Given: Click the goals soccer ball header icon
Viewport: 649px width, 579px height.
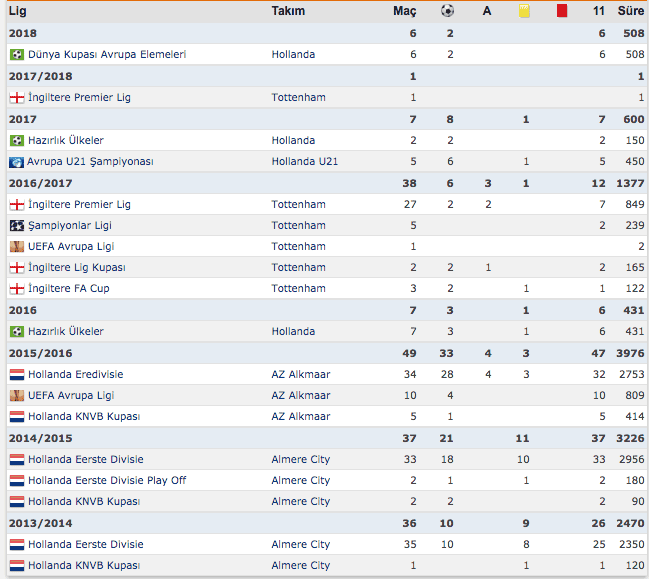Looking at the screenshot, I should (447, 10).
